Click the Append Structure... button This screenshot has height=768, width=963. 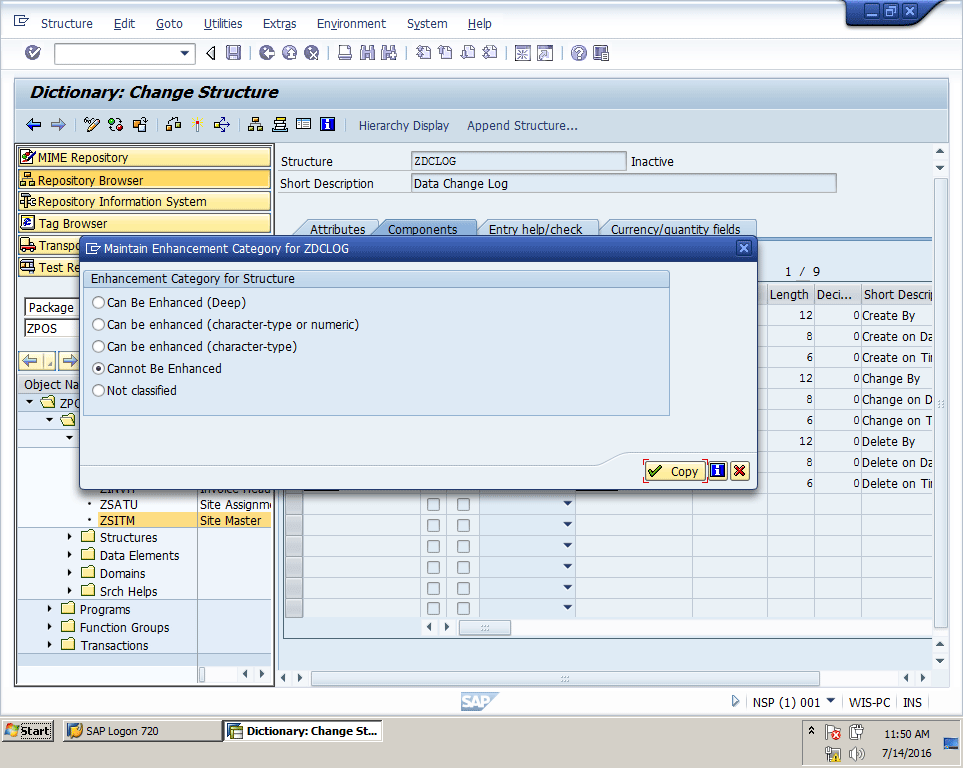point(522,125)
